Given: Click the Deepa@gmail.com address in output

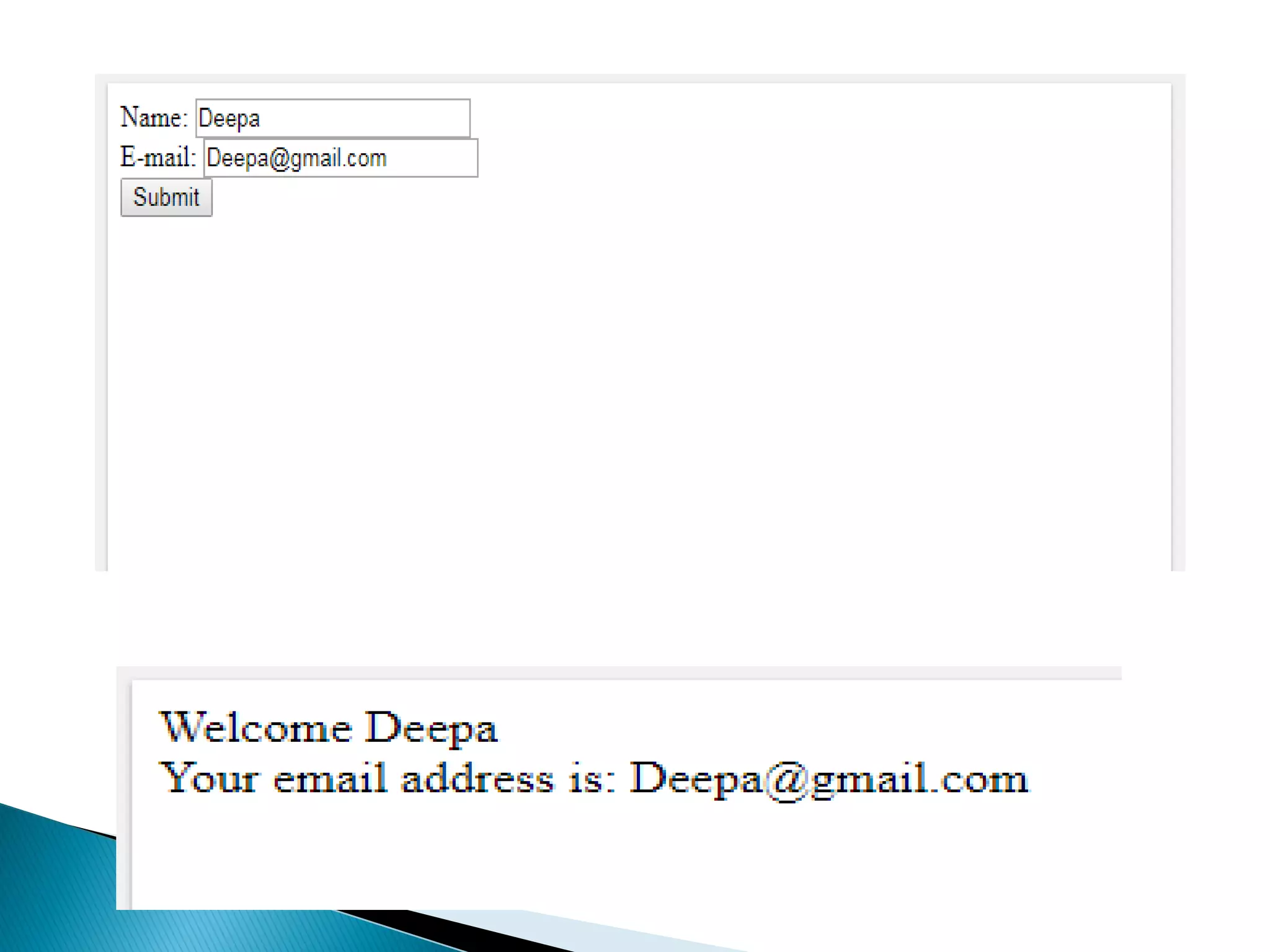Looking at the screenshot, I should point(829,778).
